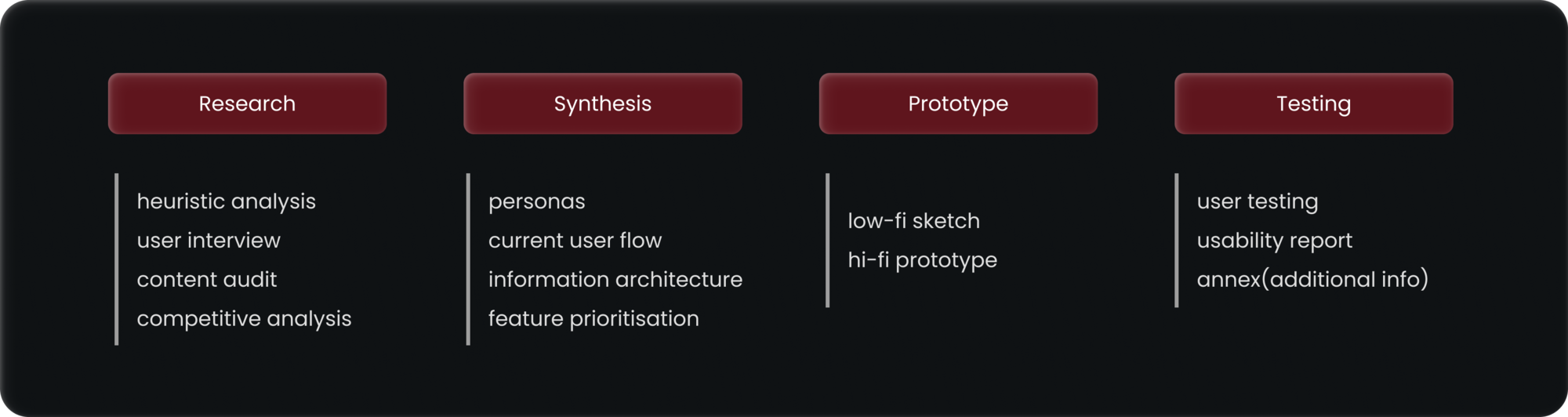Open the usability report item

1274,241
